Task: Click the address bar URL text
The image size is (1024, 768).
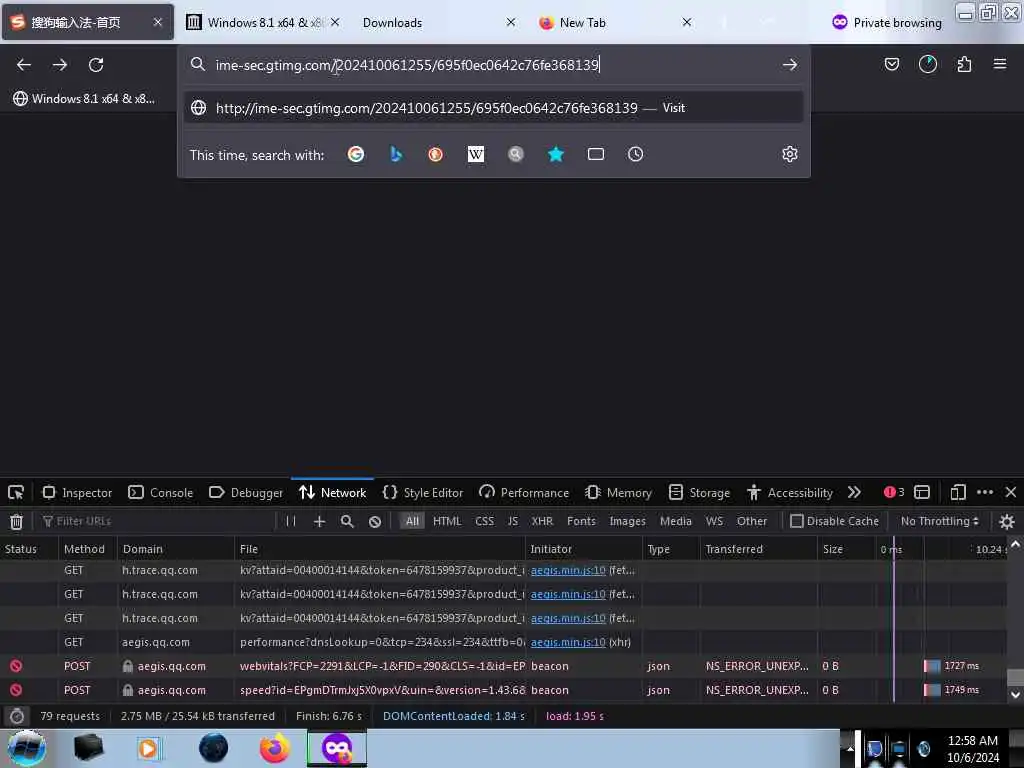Action: tap(407, 65)
